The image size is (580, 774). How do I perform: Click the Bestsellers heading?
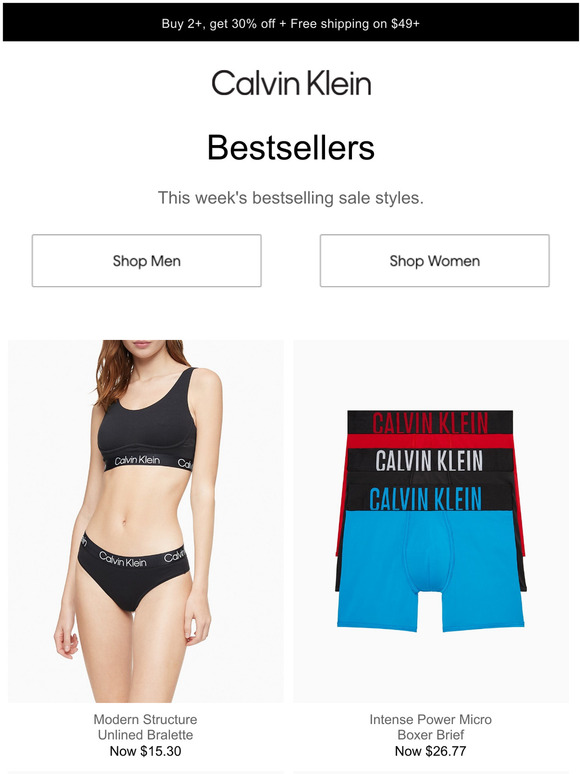coord(291,148)
